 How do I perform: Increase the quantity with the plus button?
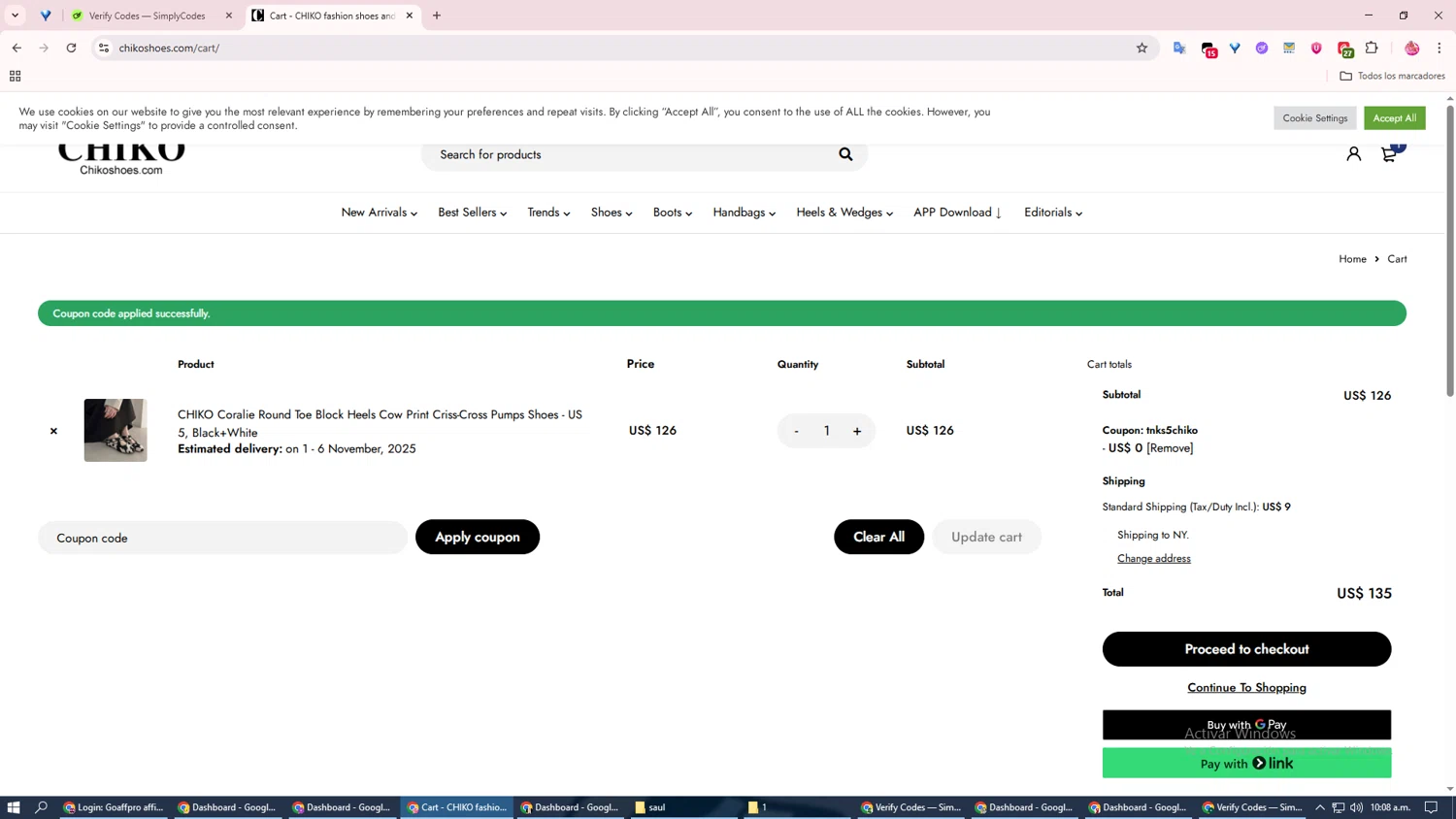click(857, 431)
